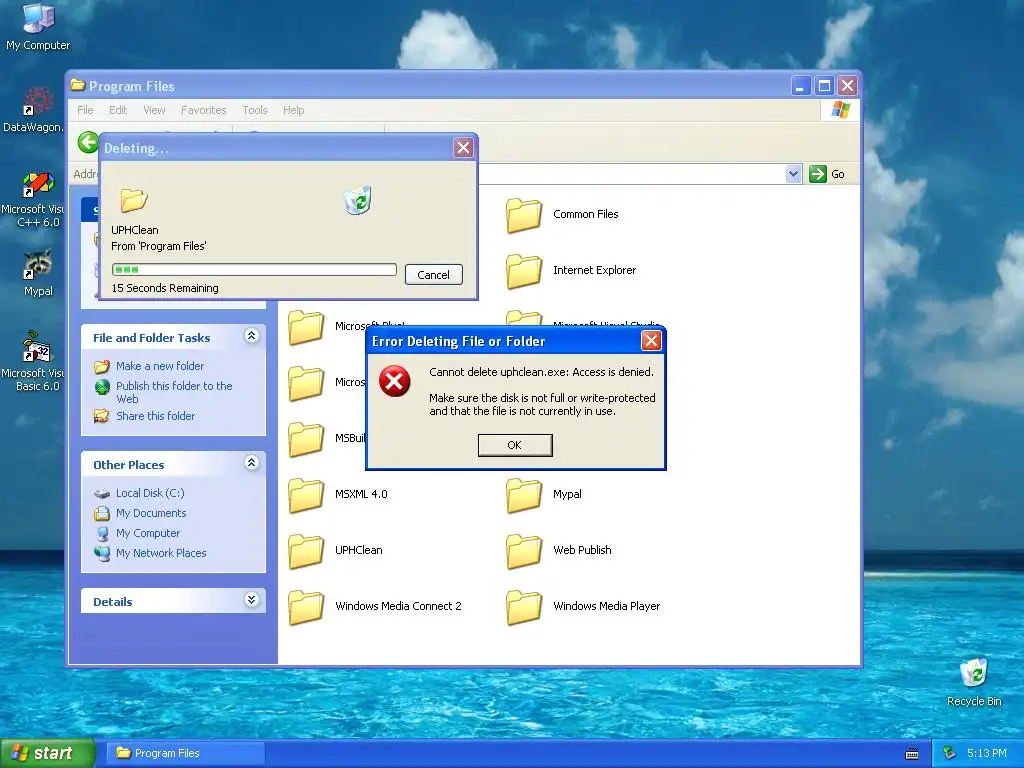Expand the address bar dropdown
Image resolution: width=1024 pixels, height=768 pixels.
click(793, 174)
